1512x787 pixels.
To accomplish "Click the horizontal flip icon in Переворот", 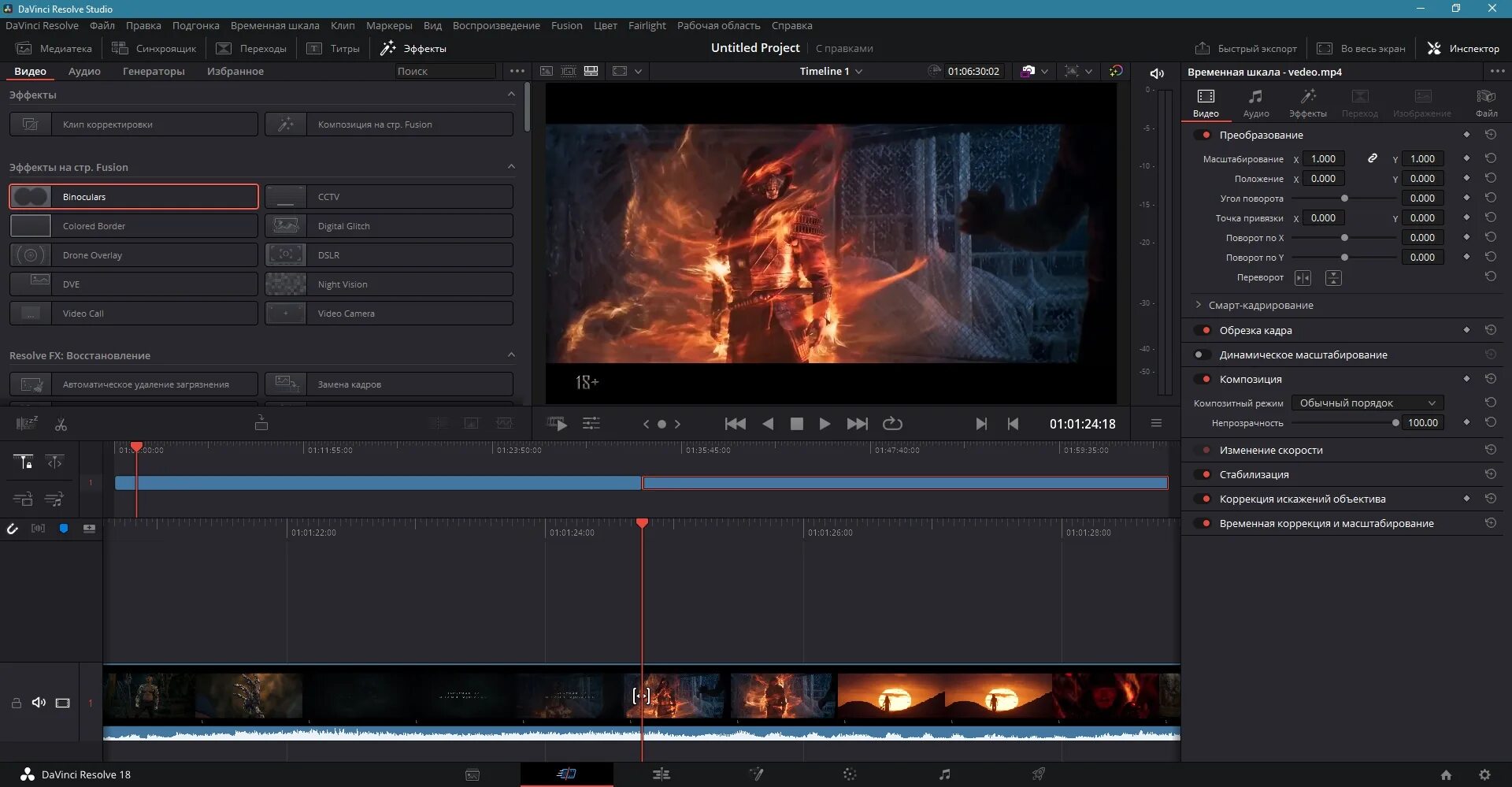I will click(x=1303, y=278).
